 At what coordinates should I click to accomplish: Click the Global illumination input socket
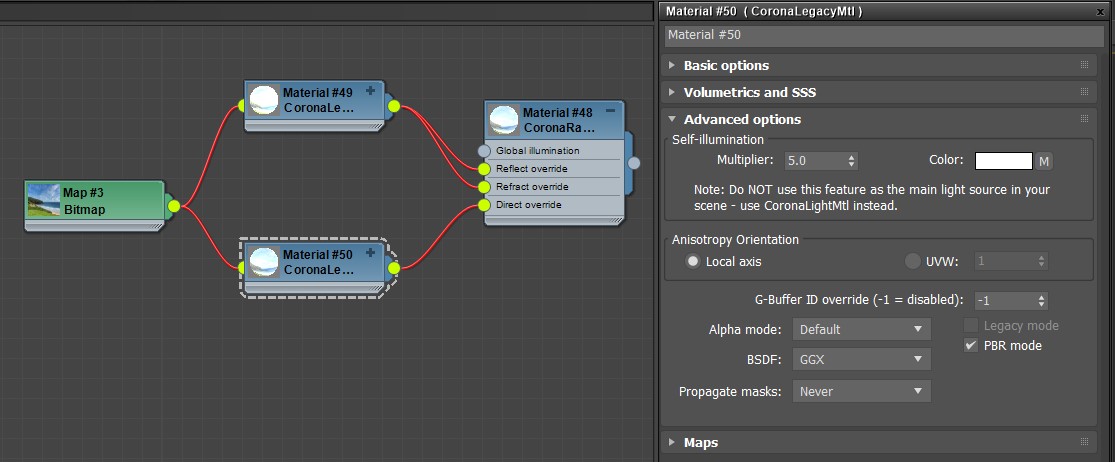pos(485,151)
